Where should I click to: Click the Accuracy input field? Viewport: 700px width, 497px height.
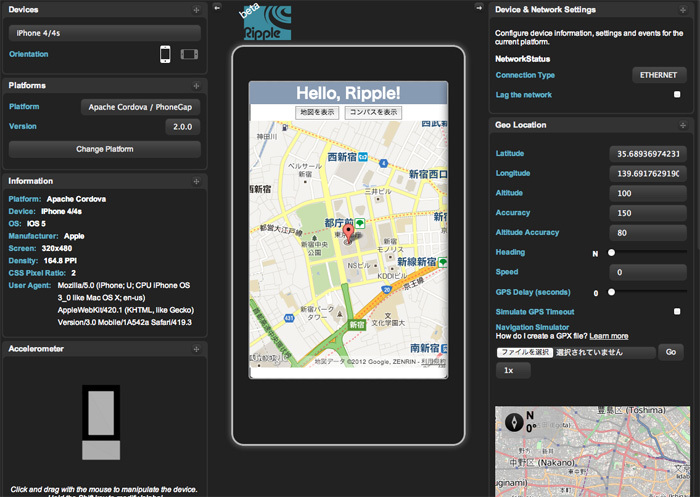click(648, 213)
